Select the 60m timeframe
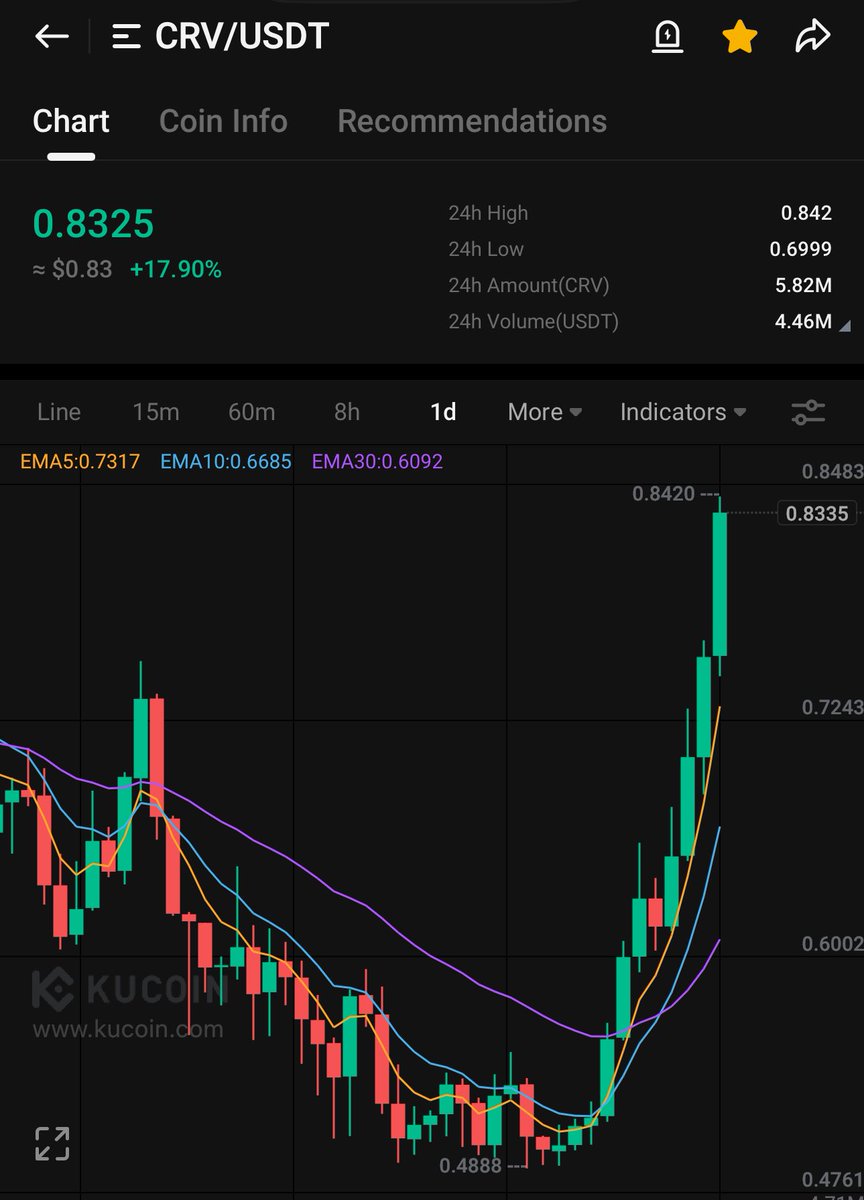The height and width of the screenshot is (1200, 864). (251, 412)
